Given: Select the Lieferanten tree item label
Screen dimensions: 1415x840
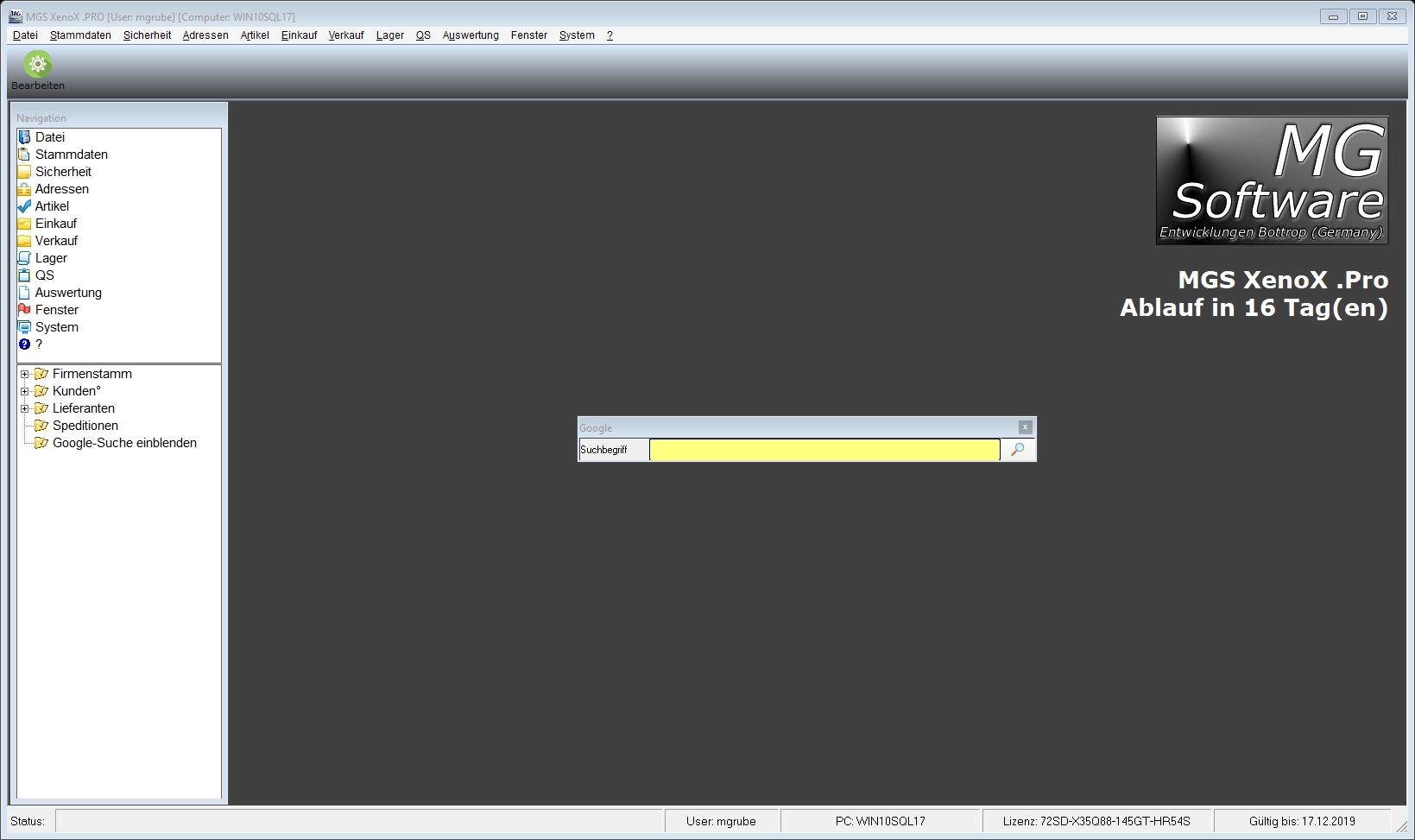Looking at the screenshot, I should (x=84, y=408).
